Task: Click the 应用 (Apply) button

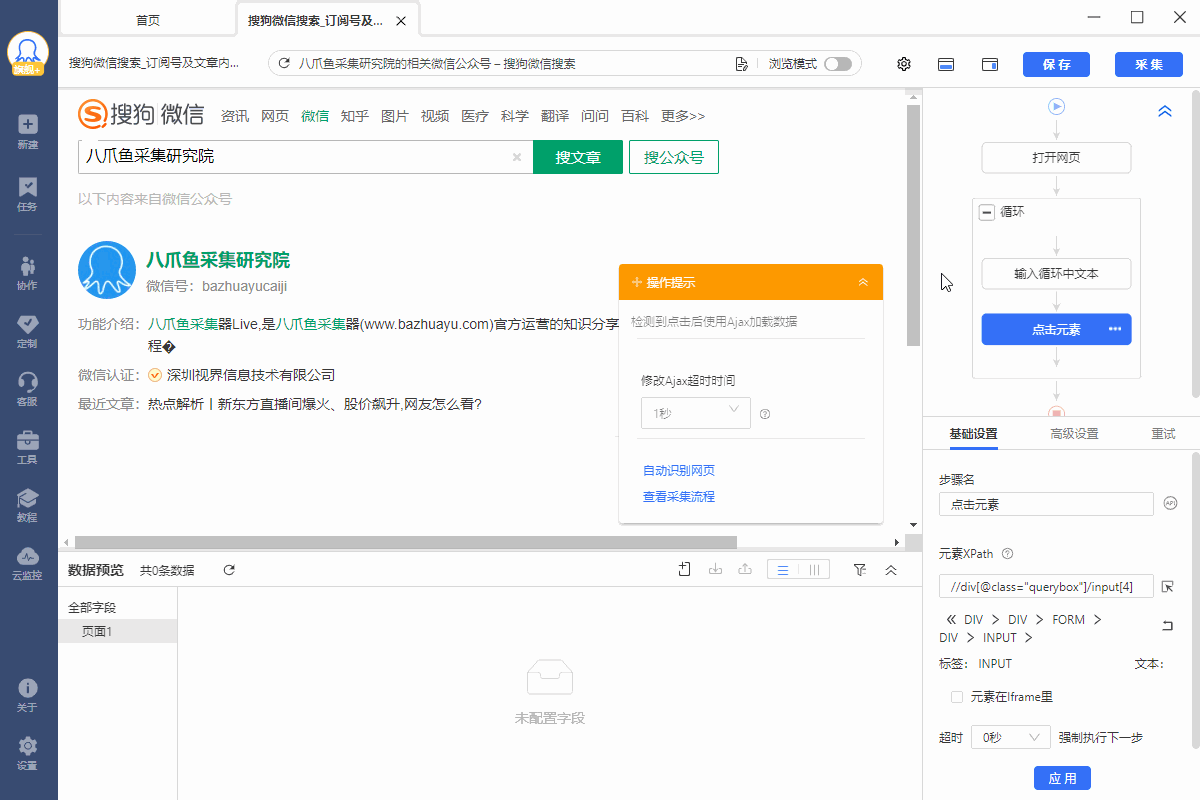Action: coord(1062,778)
